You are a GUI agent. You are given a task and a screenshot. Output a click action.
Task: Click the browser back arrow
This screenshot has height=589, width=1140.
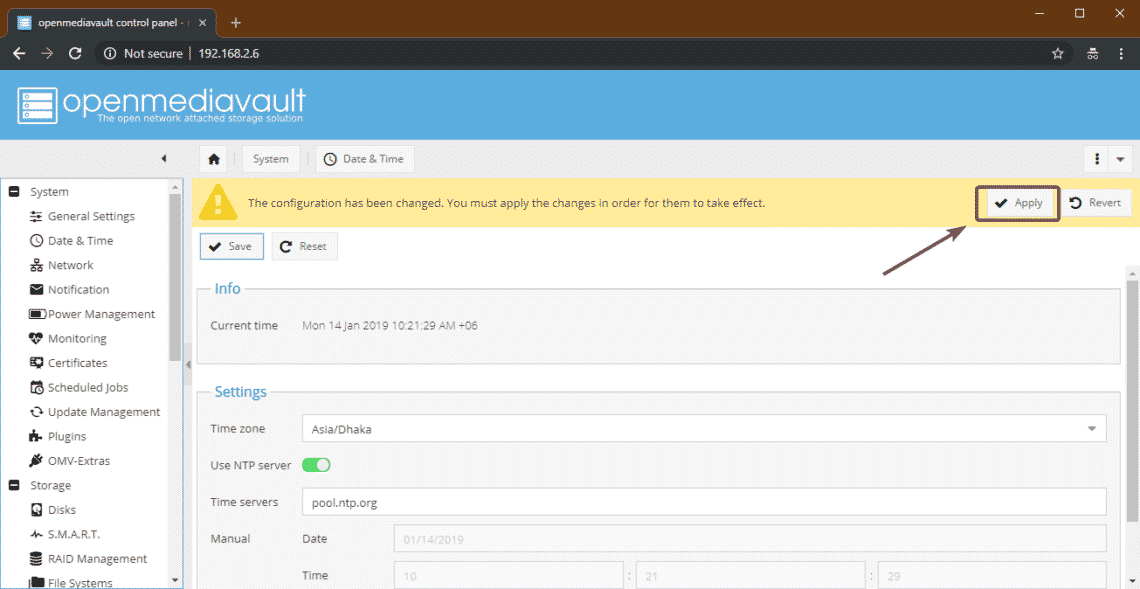(x=20, y=53)
